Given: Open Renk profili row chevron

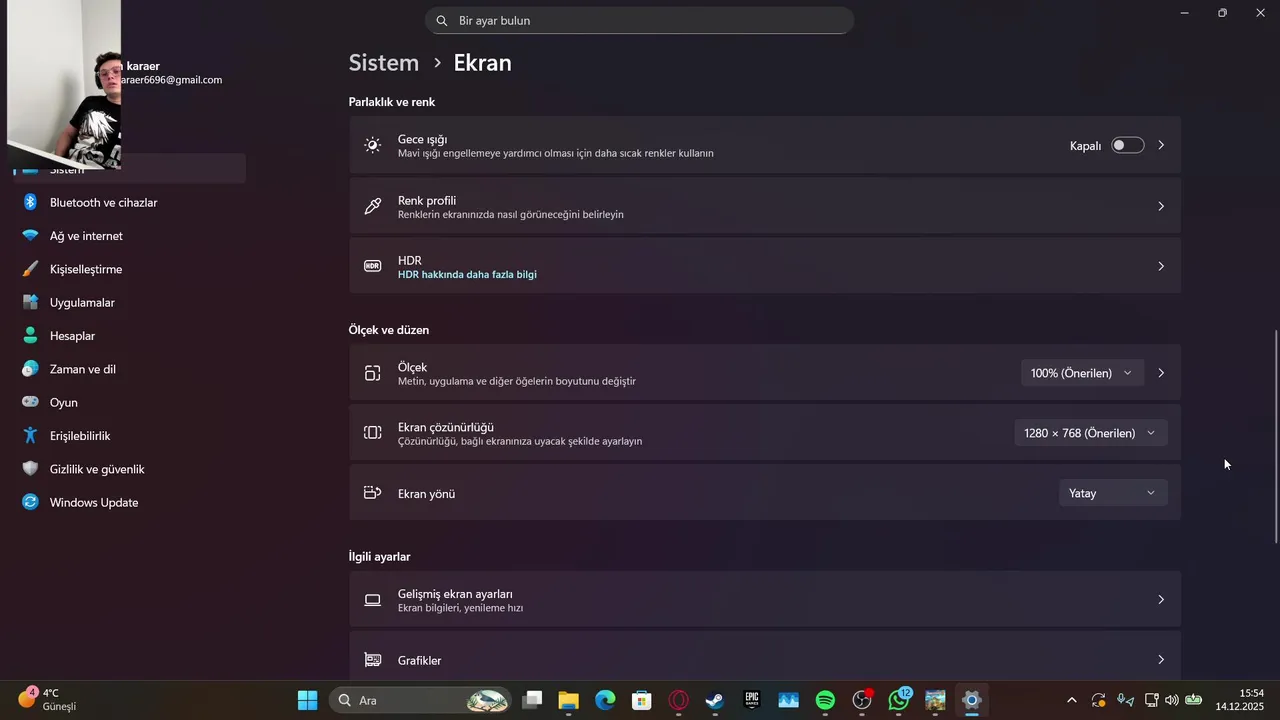Looking at the screenshot, I should coord(1161,206).
